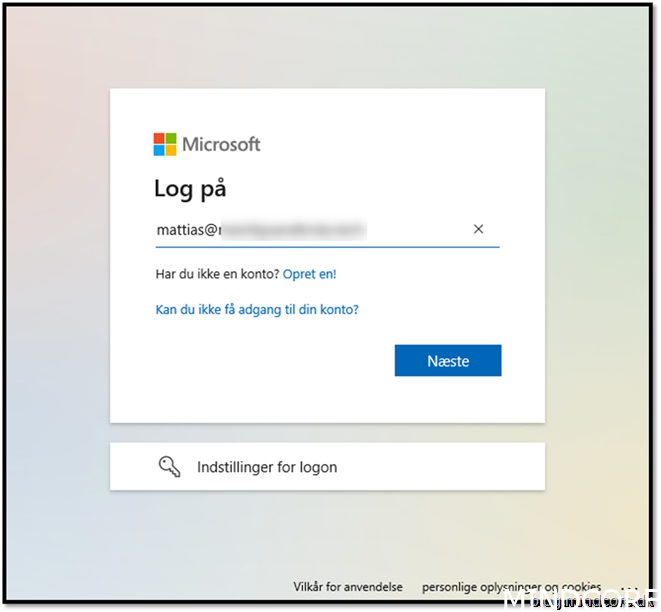The height and width of the screenshot is (612, 661).
Task: Follow the Opret en! link
Action: (x=309, y=274)
